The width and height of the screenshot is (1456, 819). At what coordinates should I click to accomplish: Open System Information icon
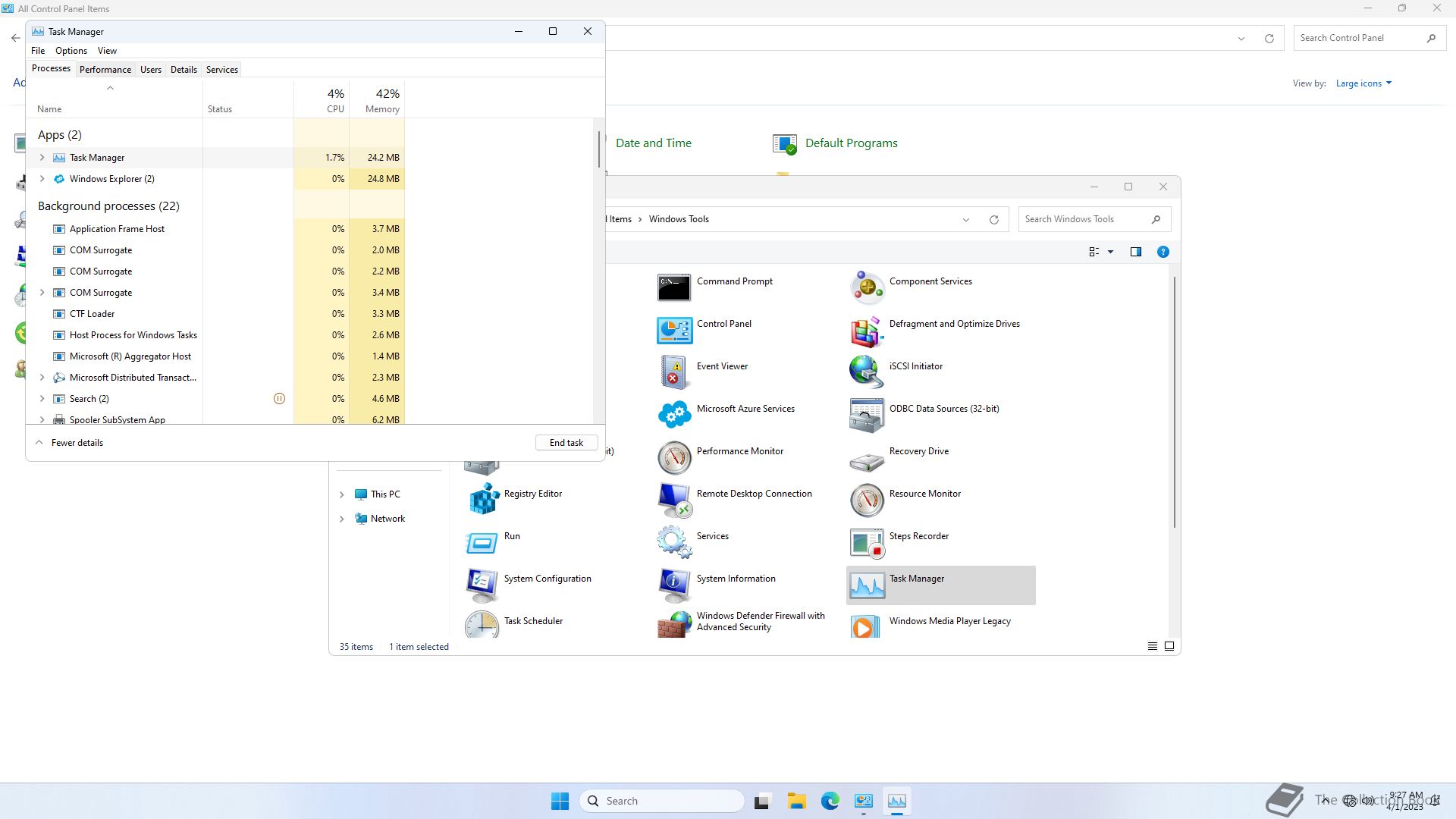click(x=673, y=585)
